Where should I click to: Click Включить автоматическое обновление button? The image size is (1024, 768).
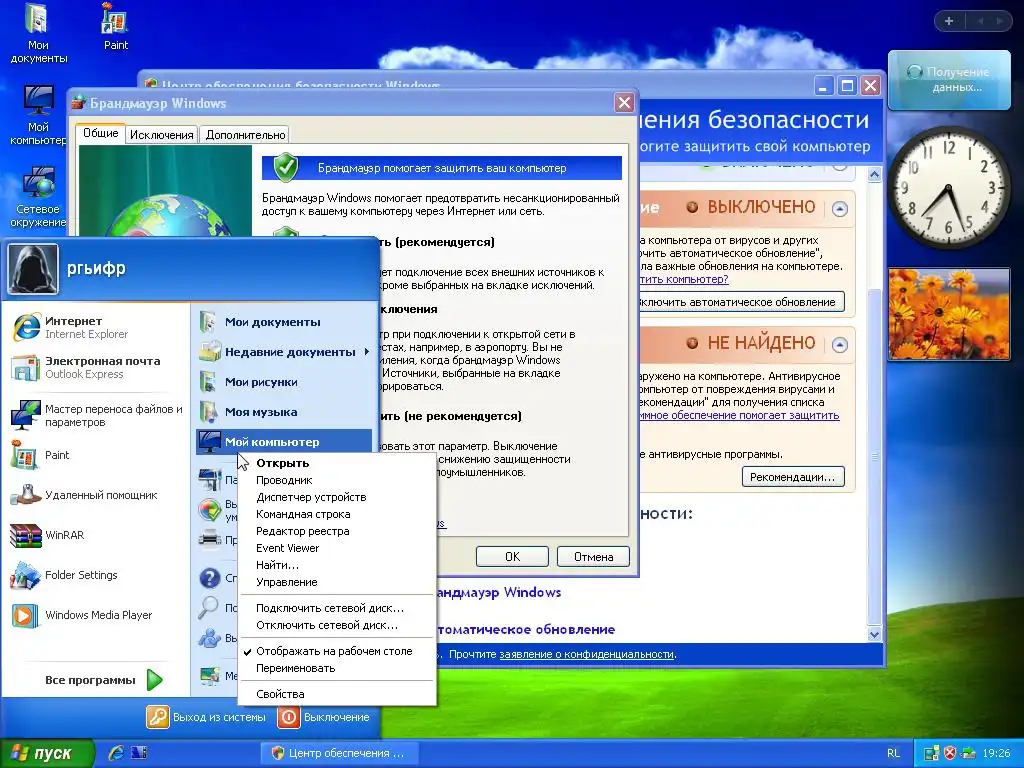[x=741, y=302]
